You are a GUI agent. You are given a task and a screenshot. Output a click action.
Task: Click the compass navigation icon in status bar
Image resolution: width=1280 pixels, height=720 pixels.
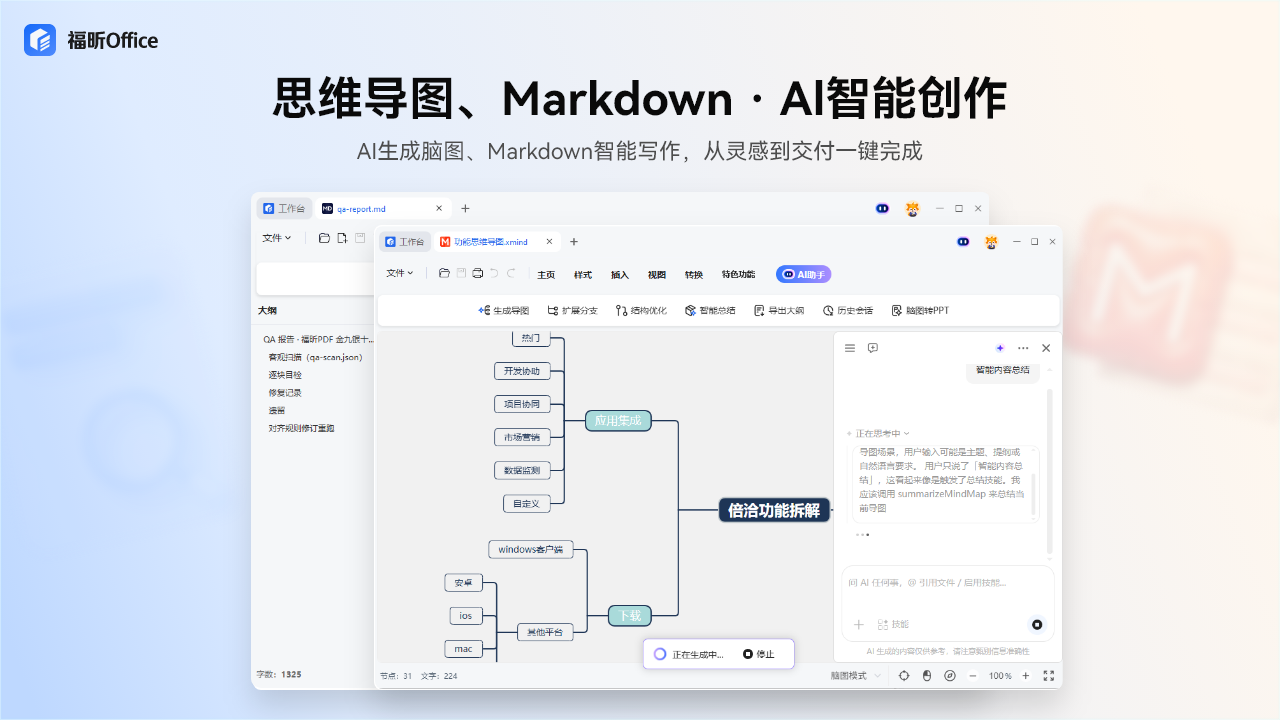click(x=950, y=676)
